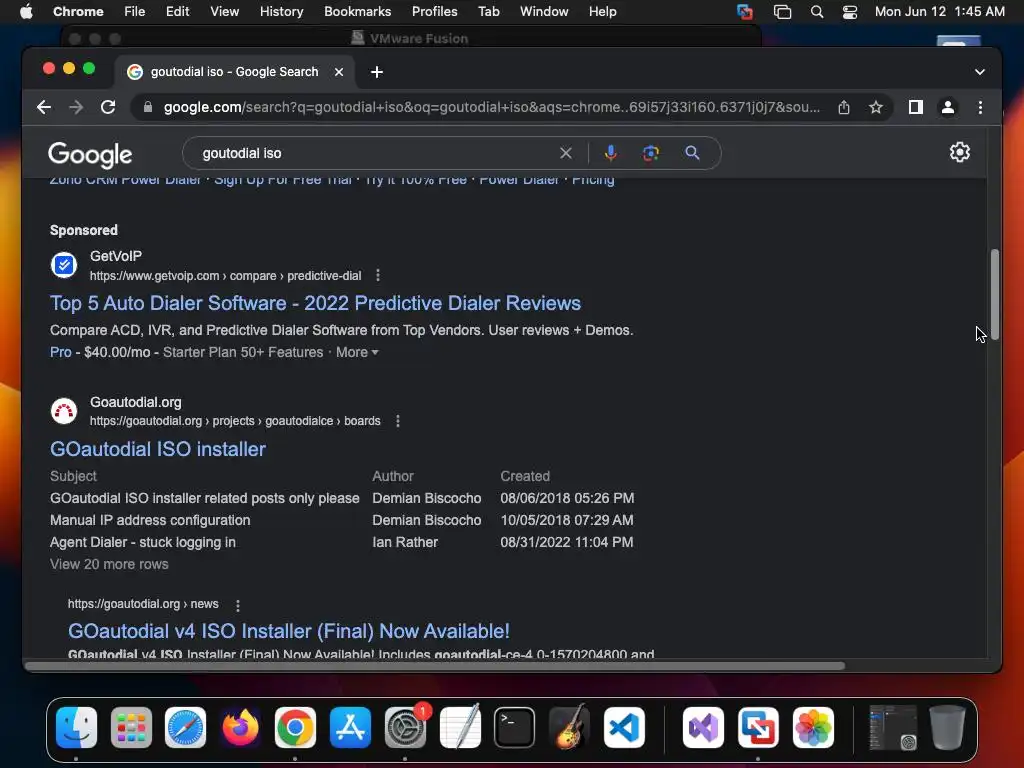Open Manual IP address configuration post
This screenshot has width=1024, height=768.
coord(150,520)
